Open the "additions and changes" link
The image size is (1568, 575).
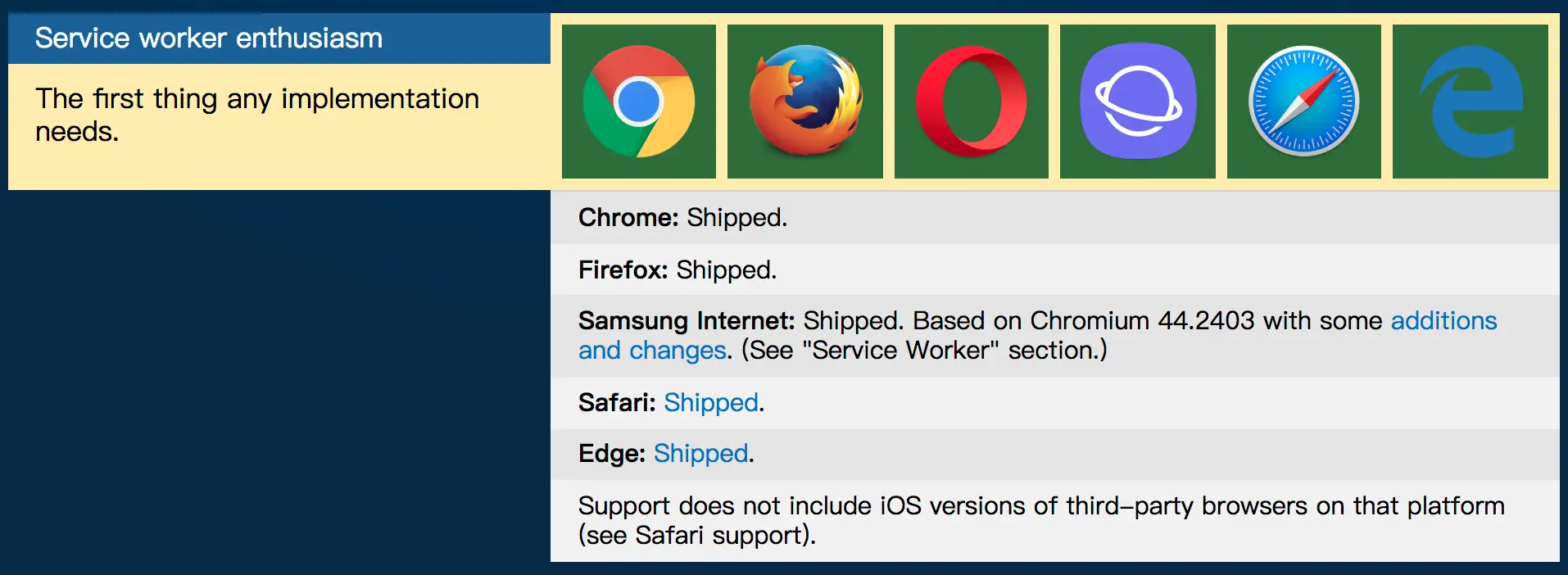[1443, 321]
